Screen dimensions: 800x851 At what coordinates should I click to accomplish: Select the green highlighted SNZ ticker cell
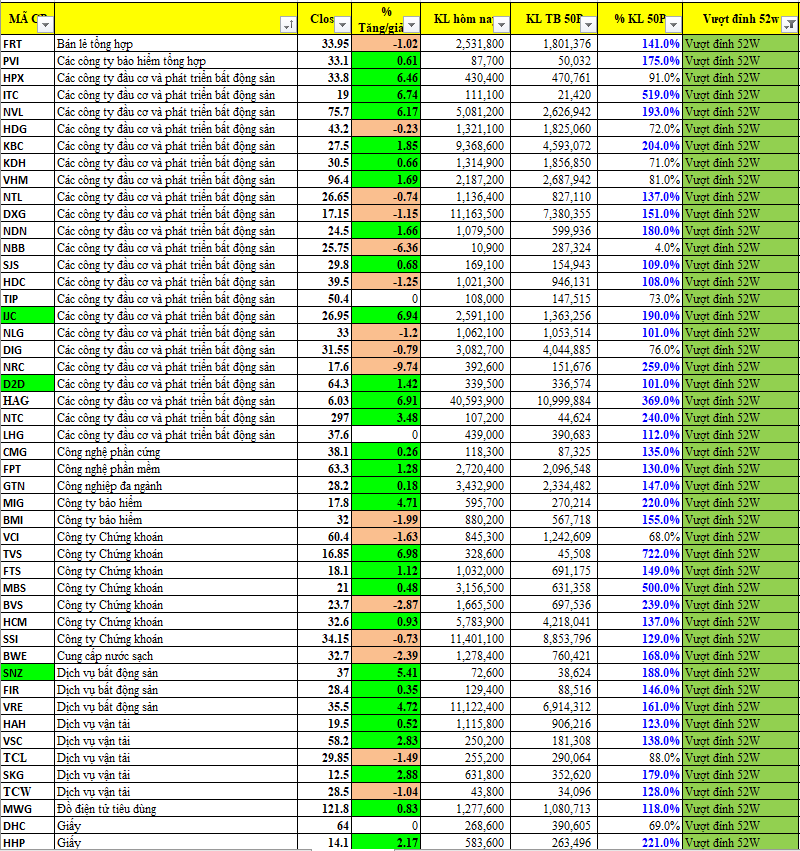pos(27,672)
